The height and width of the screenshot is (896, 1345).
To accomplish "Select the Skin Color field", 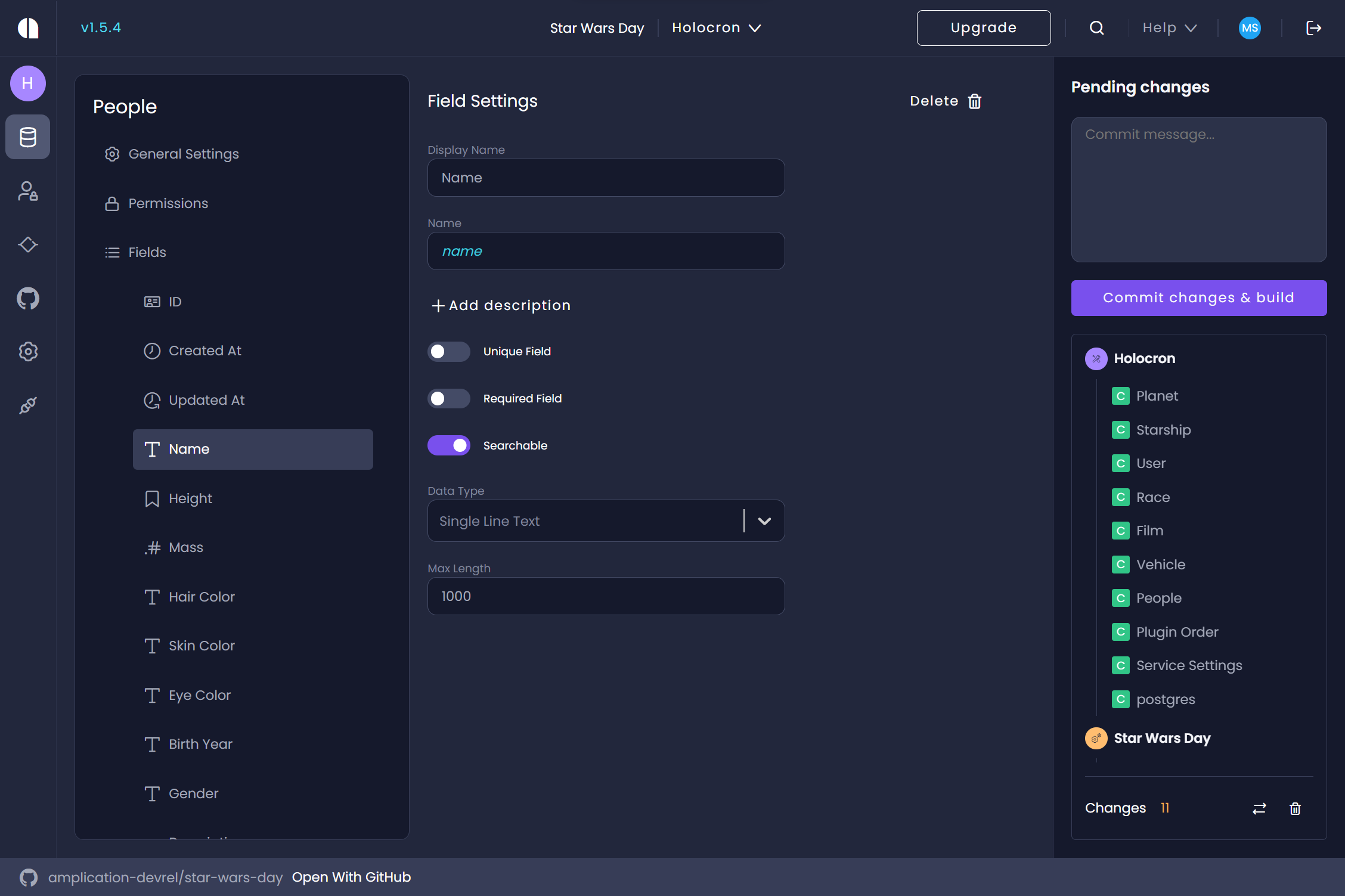I will (x=253, y=646).
